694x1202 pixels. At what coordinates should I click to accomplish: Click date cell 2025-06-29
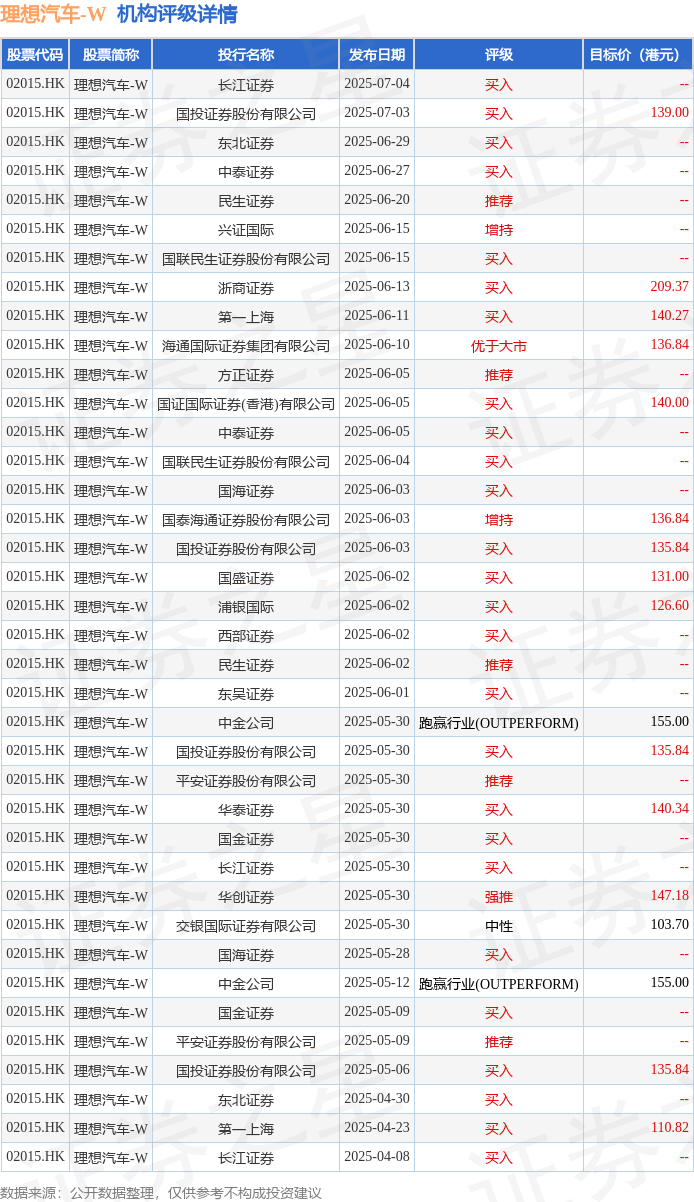(377, 142)
